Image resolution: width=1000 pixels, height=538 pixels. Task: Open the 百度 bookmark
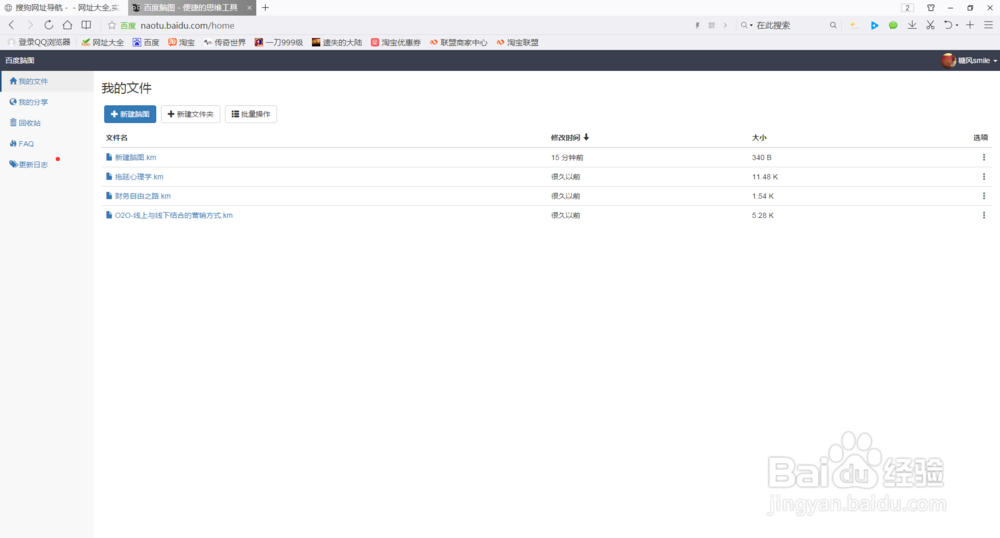coord(146,42)
